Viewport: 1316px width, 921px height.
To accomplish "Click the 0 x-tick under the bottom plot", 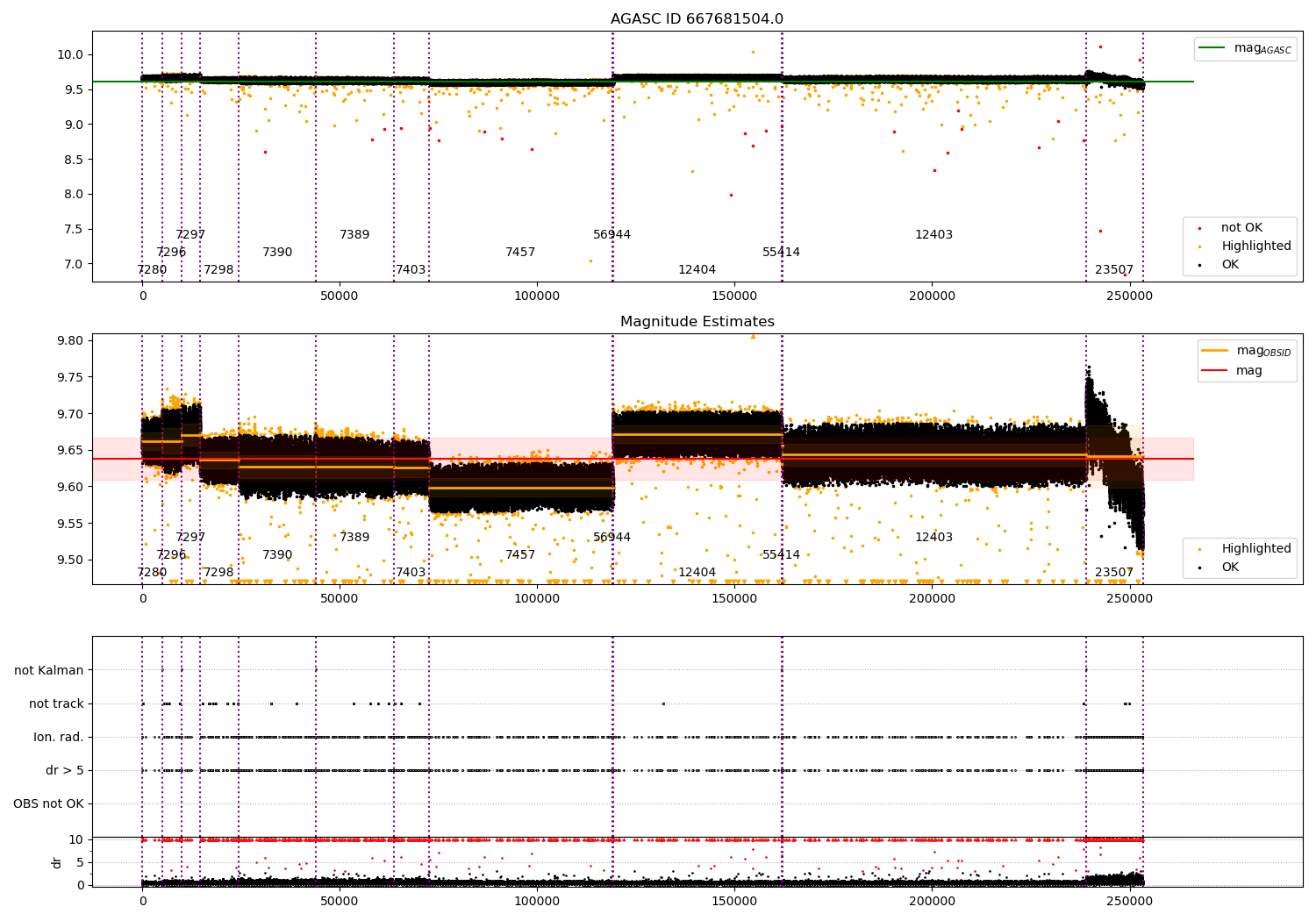I will click(142, 901).
